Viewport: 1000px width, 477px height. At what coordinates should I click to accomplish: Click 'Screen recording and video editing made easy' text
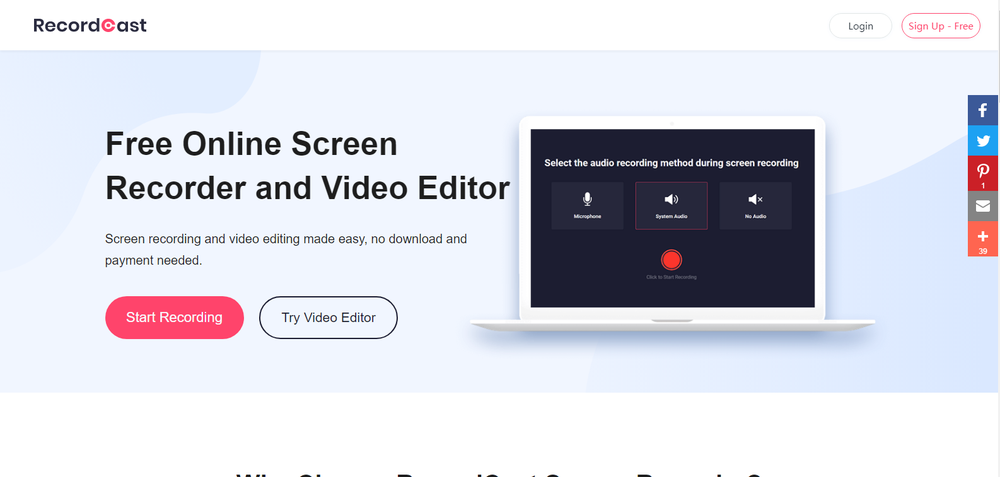point(286,249)
